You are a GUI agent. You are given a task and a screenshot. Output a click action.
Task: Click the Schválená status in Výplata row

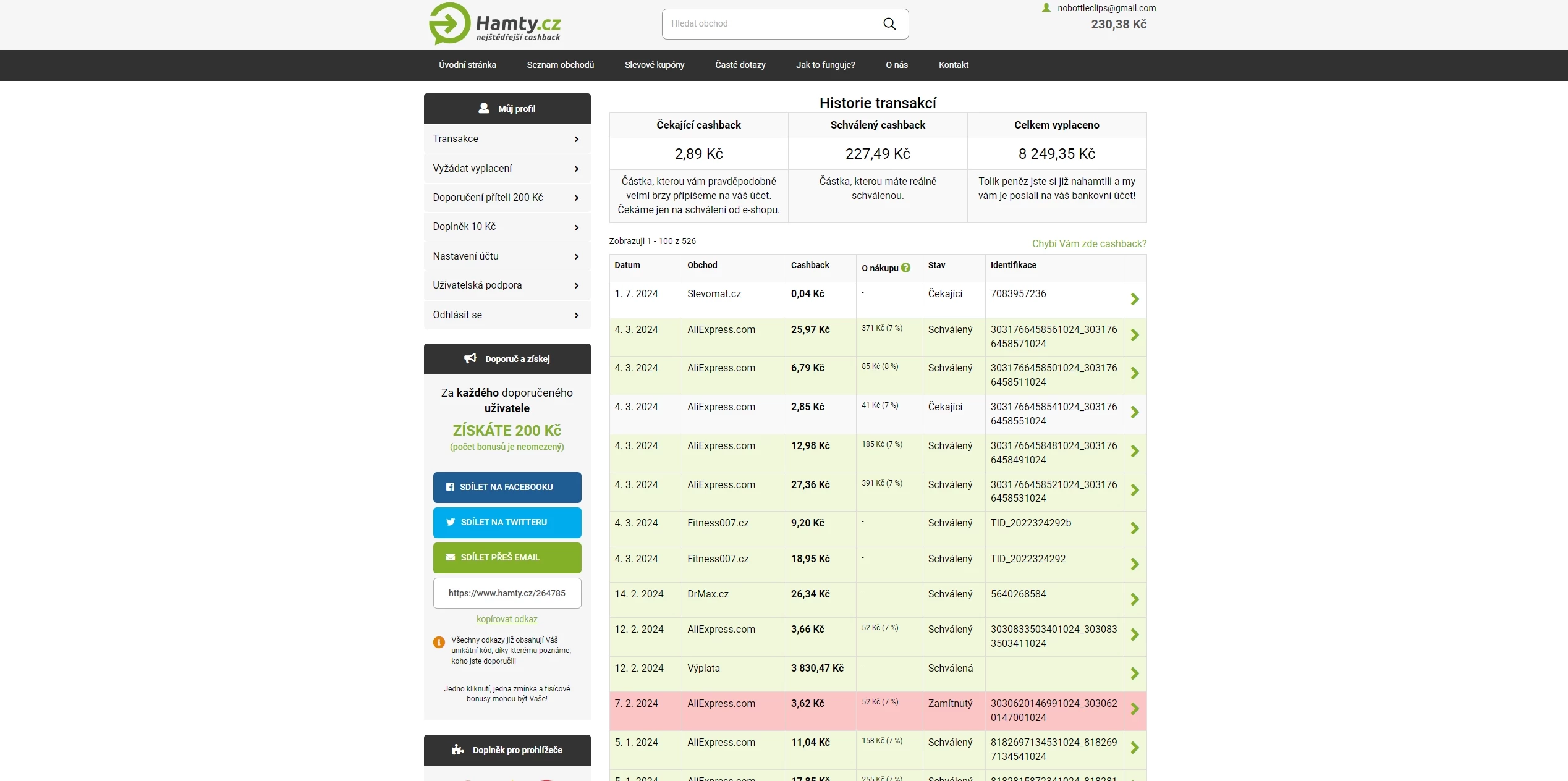(950, 668)
